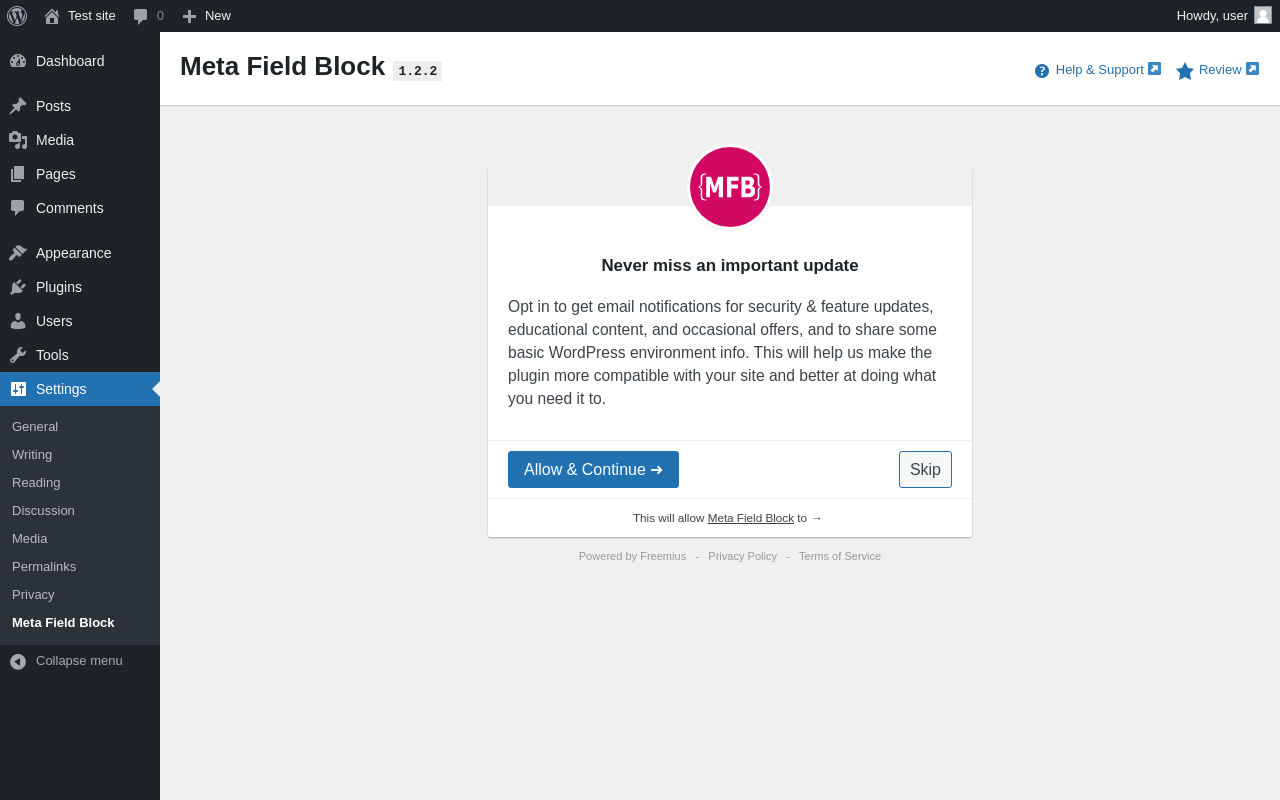Open the Dashboard gauge icon
1280x800 pixels.
click(x=18, y=61)
